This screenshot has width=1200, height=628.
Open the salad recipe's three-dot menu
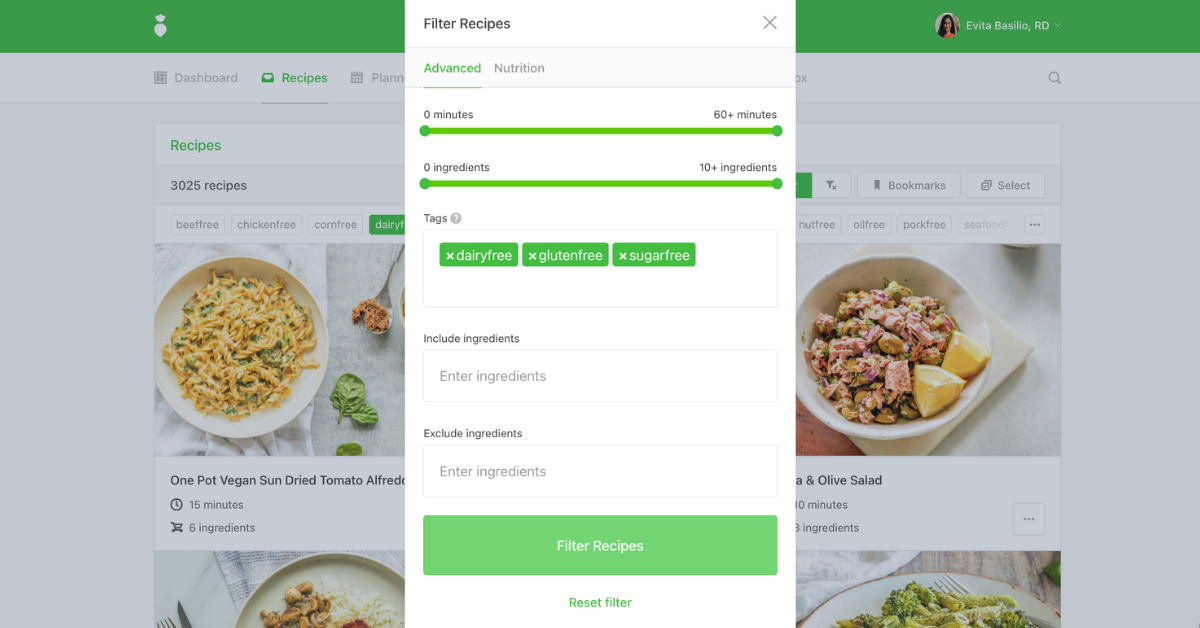[1028, 519]
